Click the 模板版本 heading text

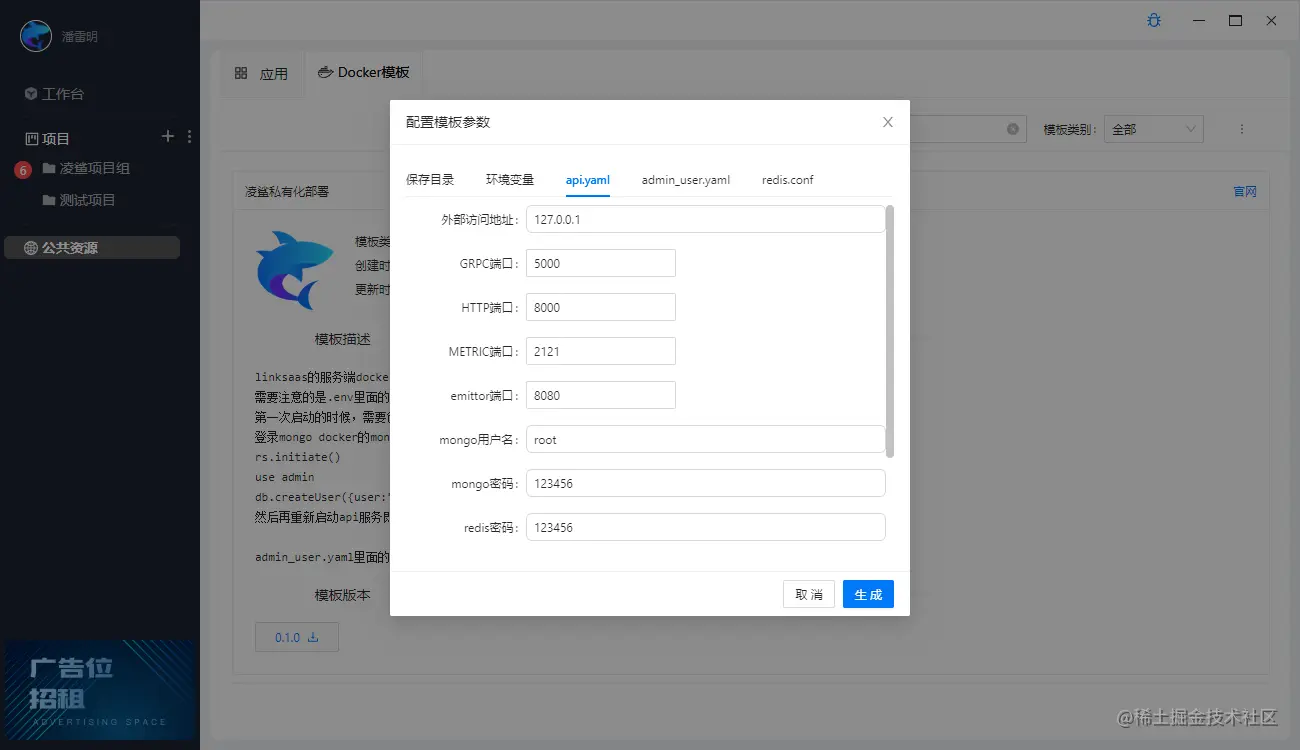coord(343,595)
